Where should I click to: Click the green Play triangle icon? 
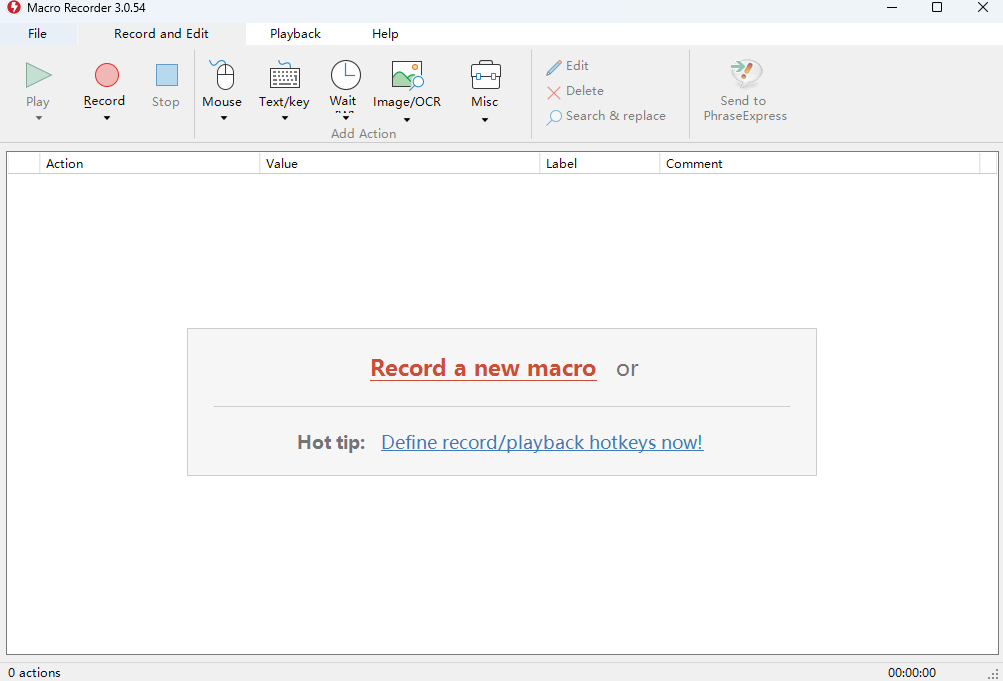[38, 75]
